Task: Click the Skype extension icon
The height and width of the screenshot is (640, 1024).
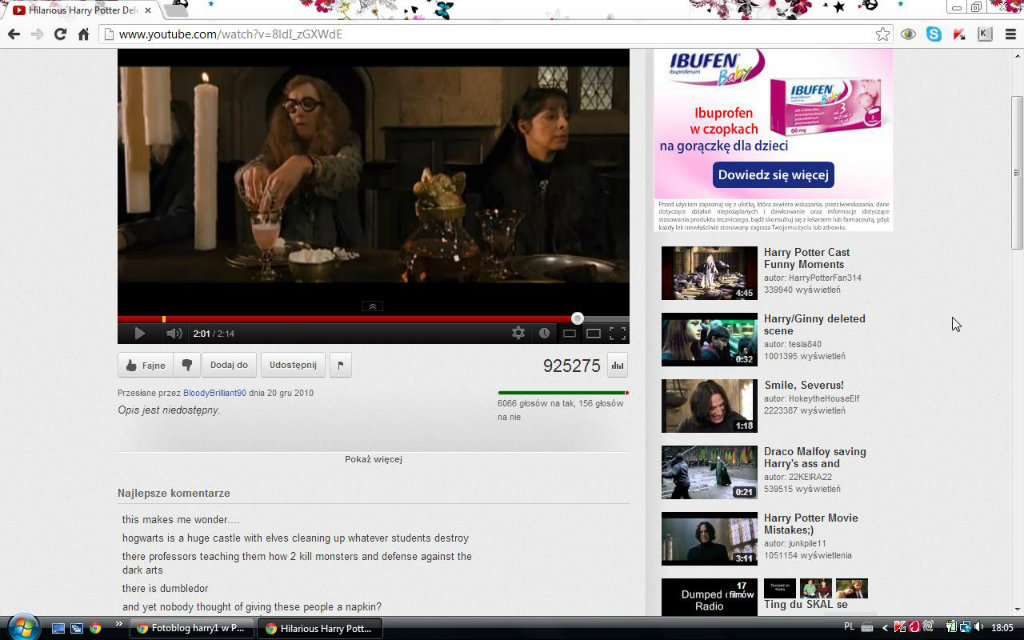Action: 934,34
